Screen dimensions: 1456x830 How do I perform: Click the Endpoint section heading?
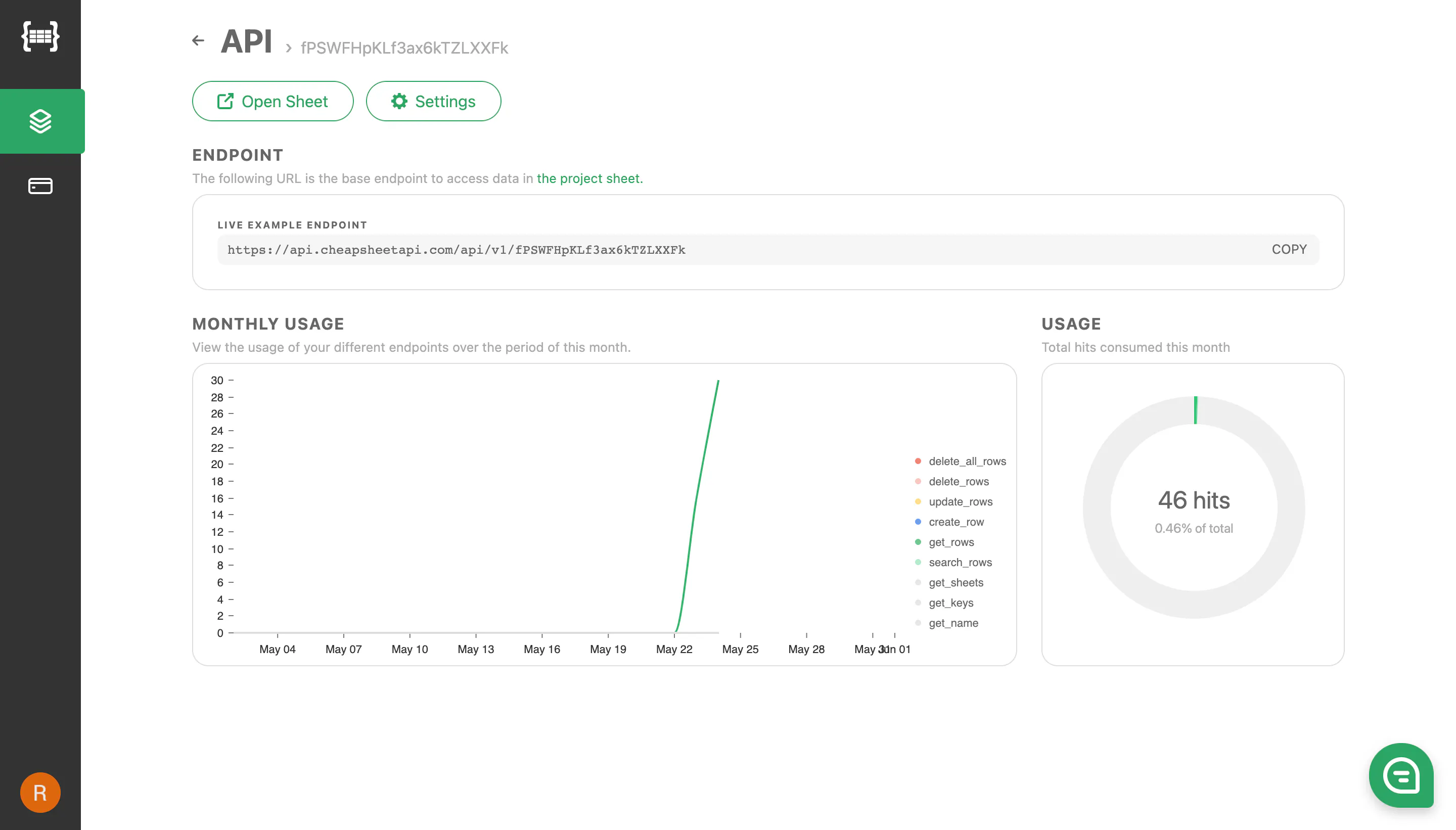(x=238, y=155)
